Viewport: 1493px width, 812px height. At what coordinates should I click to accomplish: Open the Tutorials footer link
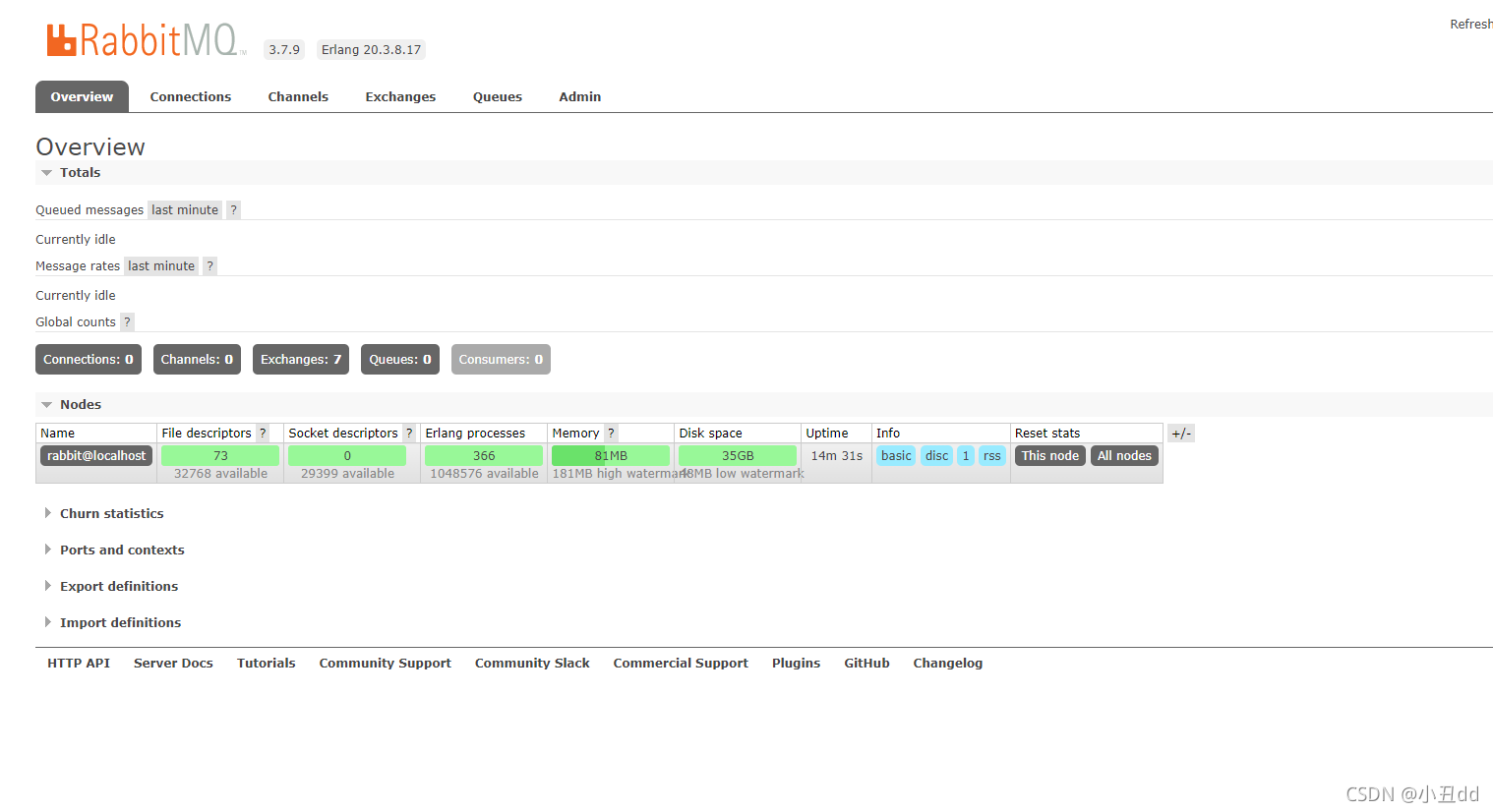pyautogui.click(x=267, y=664)
